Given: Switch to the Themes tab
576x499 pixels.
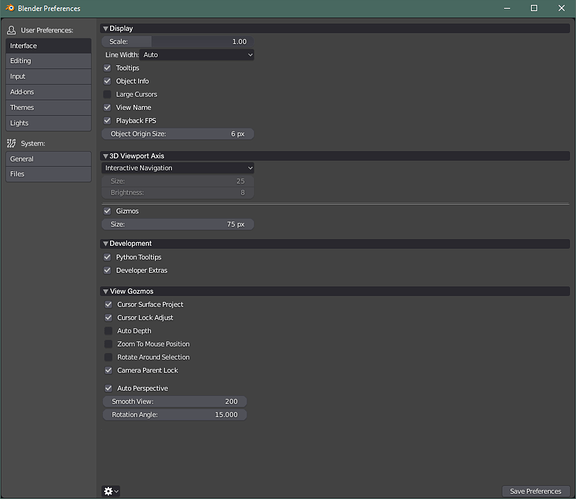Looking at the screenshot, I should click(x=48, y=108).
